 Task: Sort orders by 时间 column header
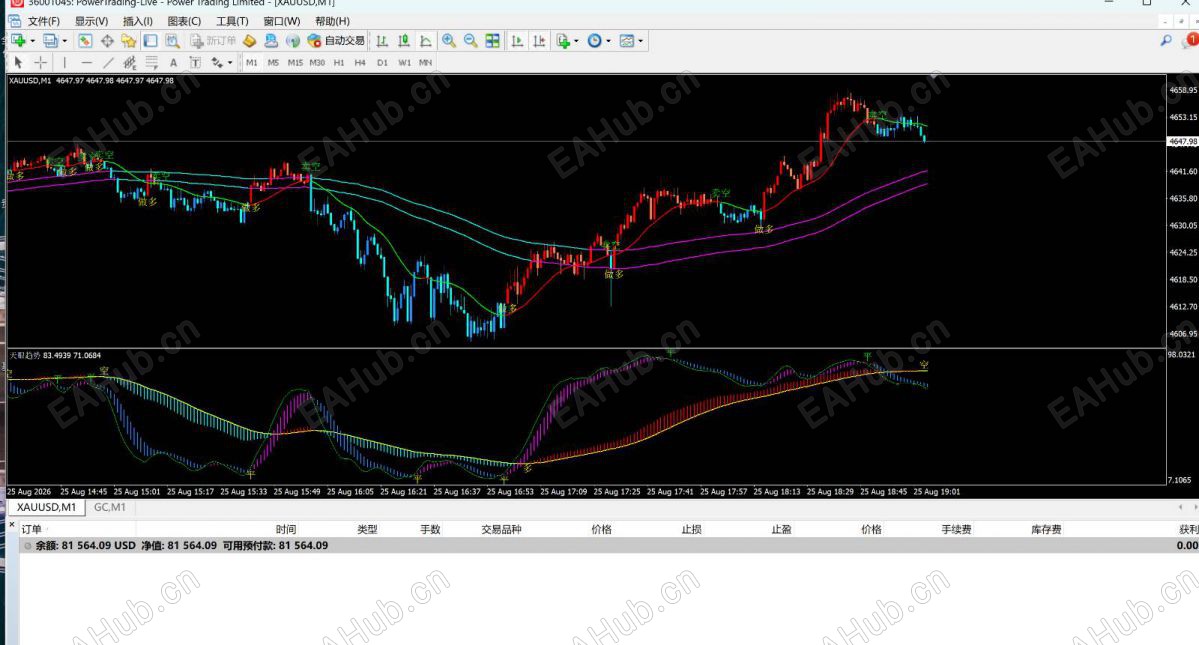(286, 530)
